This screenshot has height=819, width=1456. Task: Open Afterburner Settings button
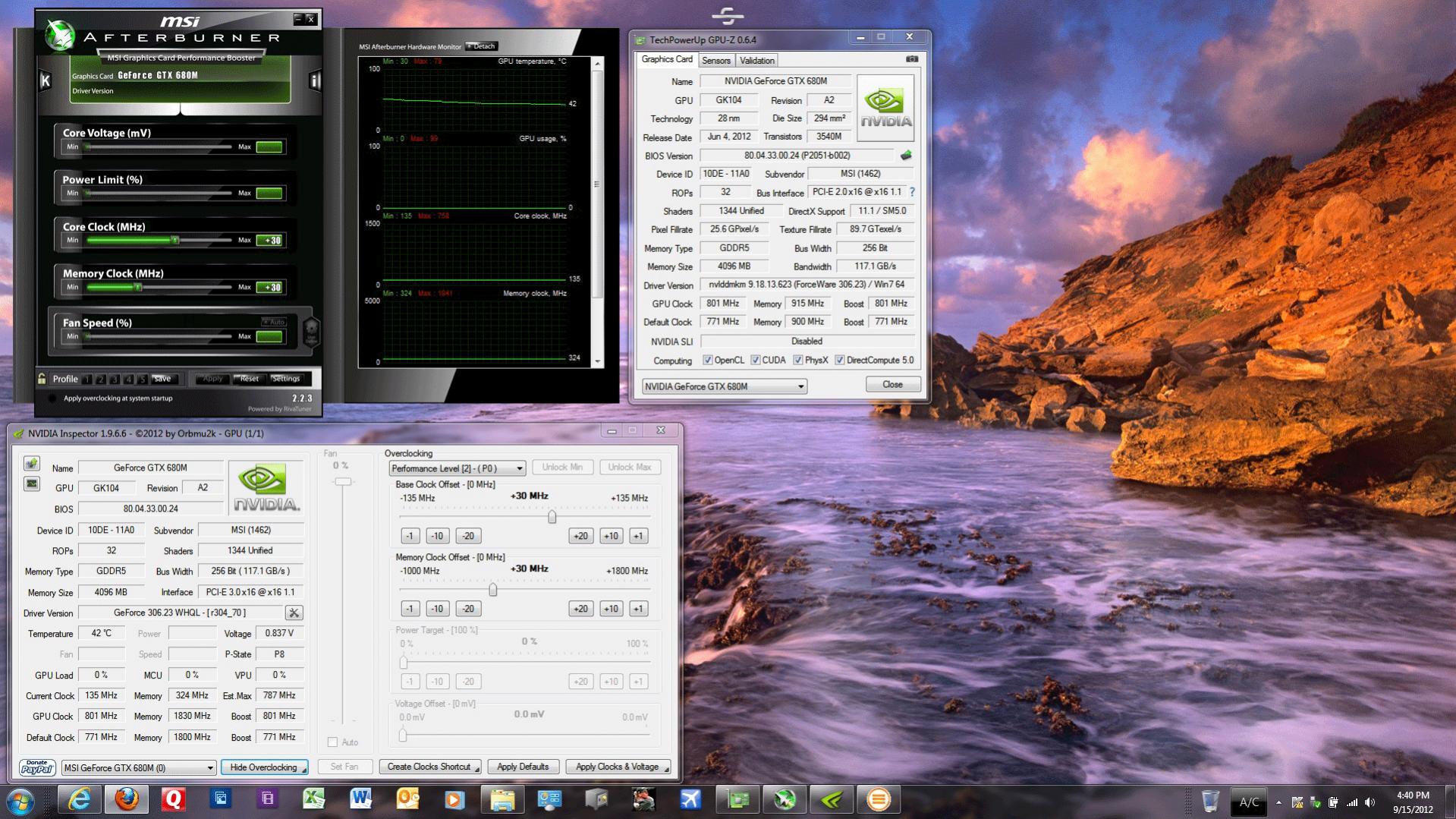285,379
